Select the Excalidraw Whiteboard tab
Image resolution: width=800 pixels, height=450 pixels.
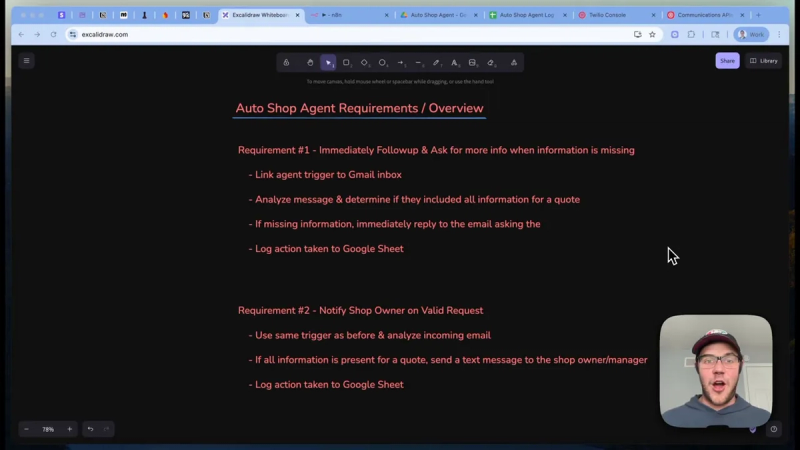click(260, 15)
